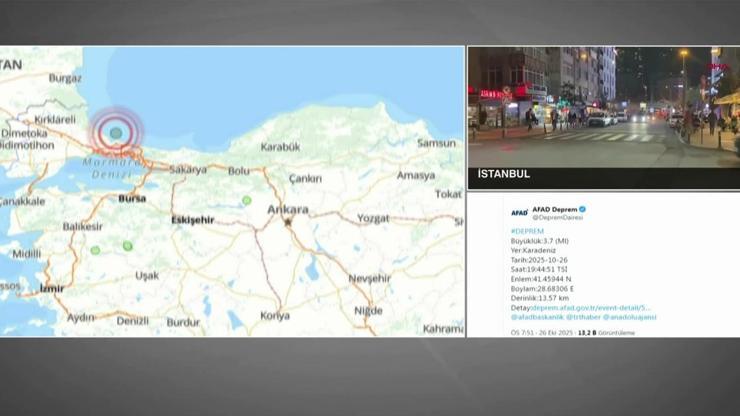Open the AFAD Deprem profile name
Image resolution: width=740 pixels, height=416 pixels.
555,209
